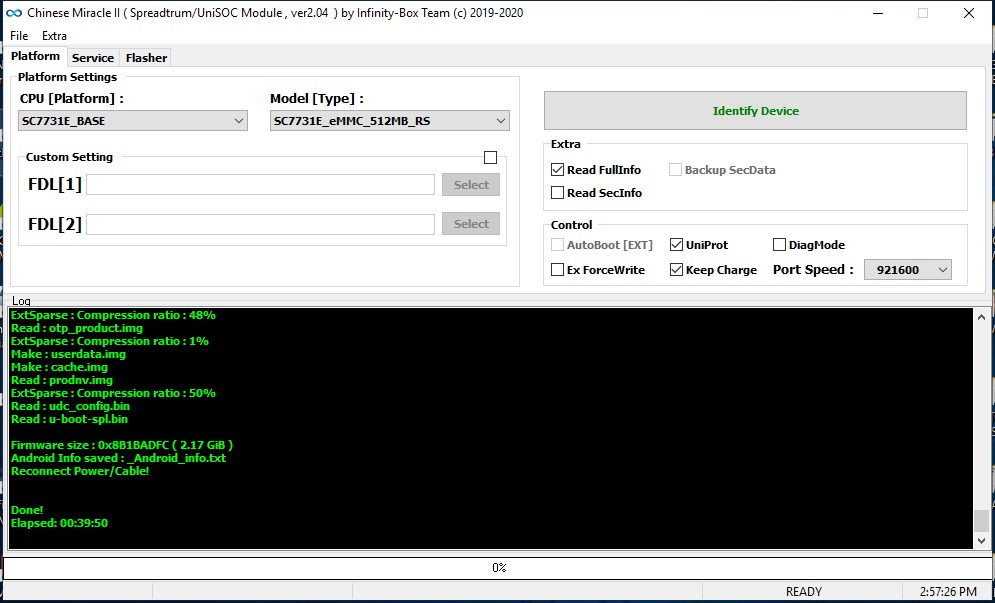This screenshot has width=995, height=603.
Task: Click 'Compression ratio : 48%' log line
Action: tap(114, 315)
